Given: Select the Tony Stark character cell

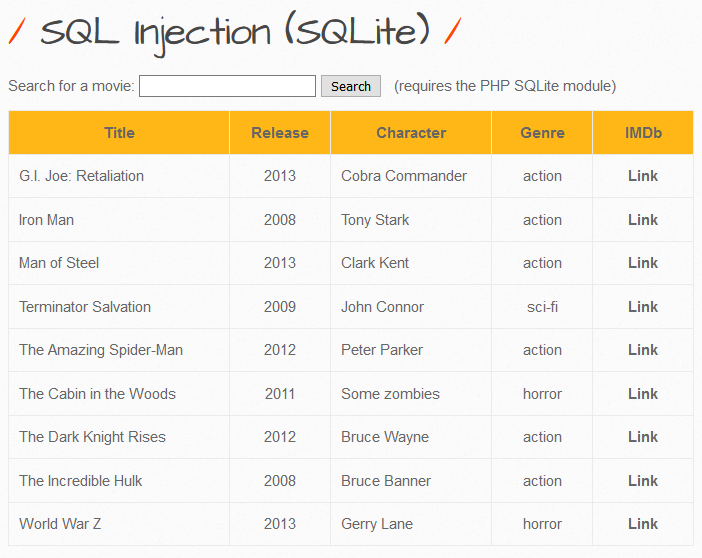Looking at the screenshot, I should click(411, 220).
